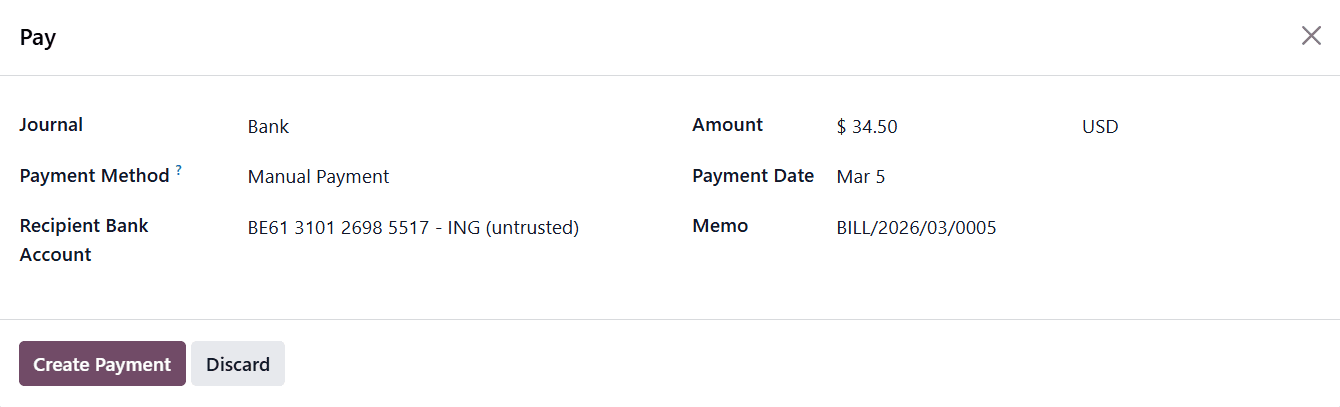Screen dimensions: 1340x407
Task: Discard the payment
Action: click(238, 364)
